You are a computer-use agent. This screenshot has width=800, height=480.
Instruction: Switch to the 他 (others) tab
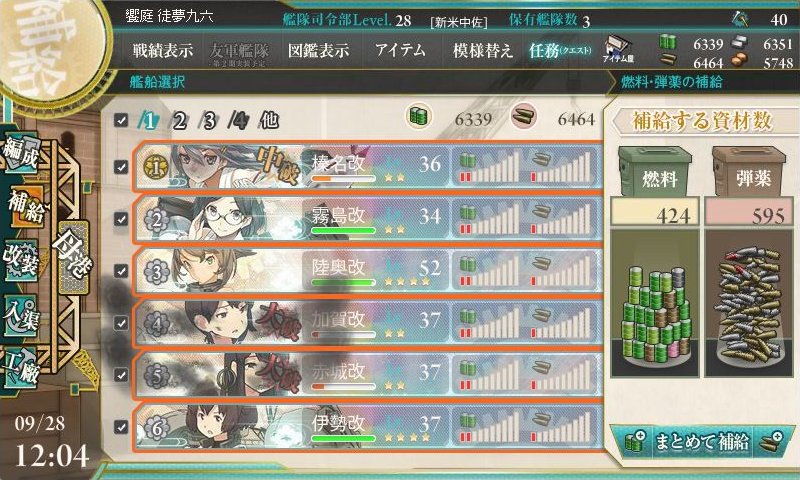click(269, 120)
